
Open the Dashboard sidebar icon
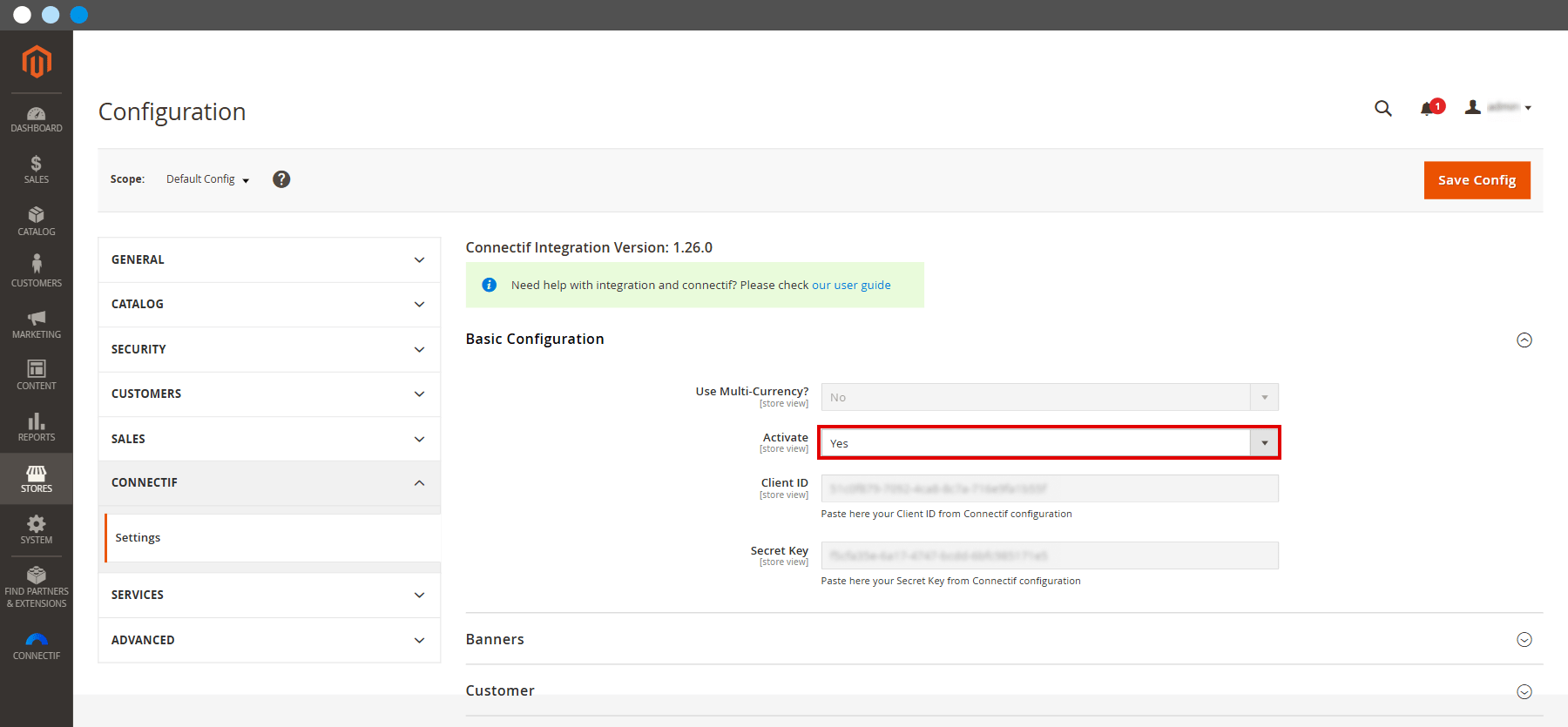tap(37, 119)
